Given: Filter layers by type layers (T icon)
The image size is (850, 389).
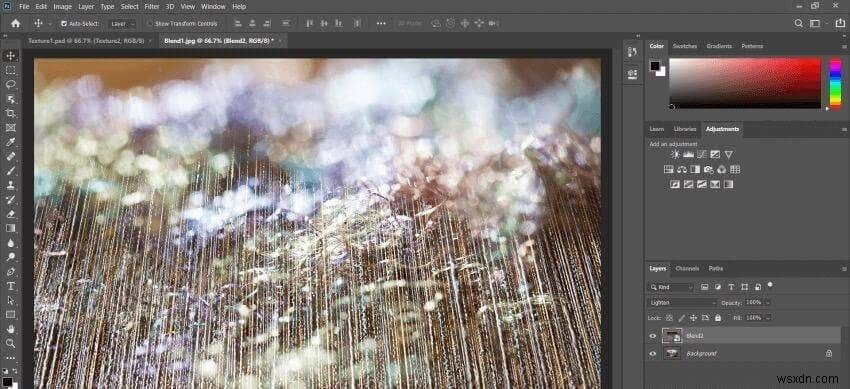Looking at the screenshot, I should [x=731, y=287].
